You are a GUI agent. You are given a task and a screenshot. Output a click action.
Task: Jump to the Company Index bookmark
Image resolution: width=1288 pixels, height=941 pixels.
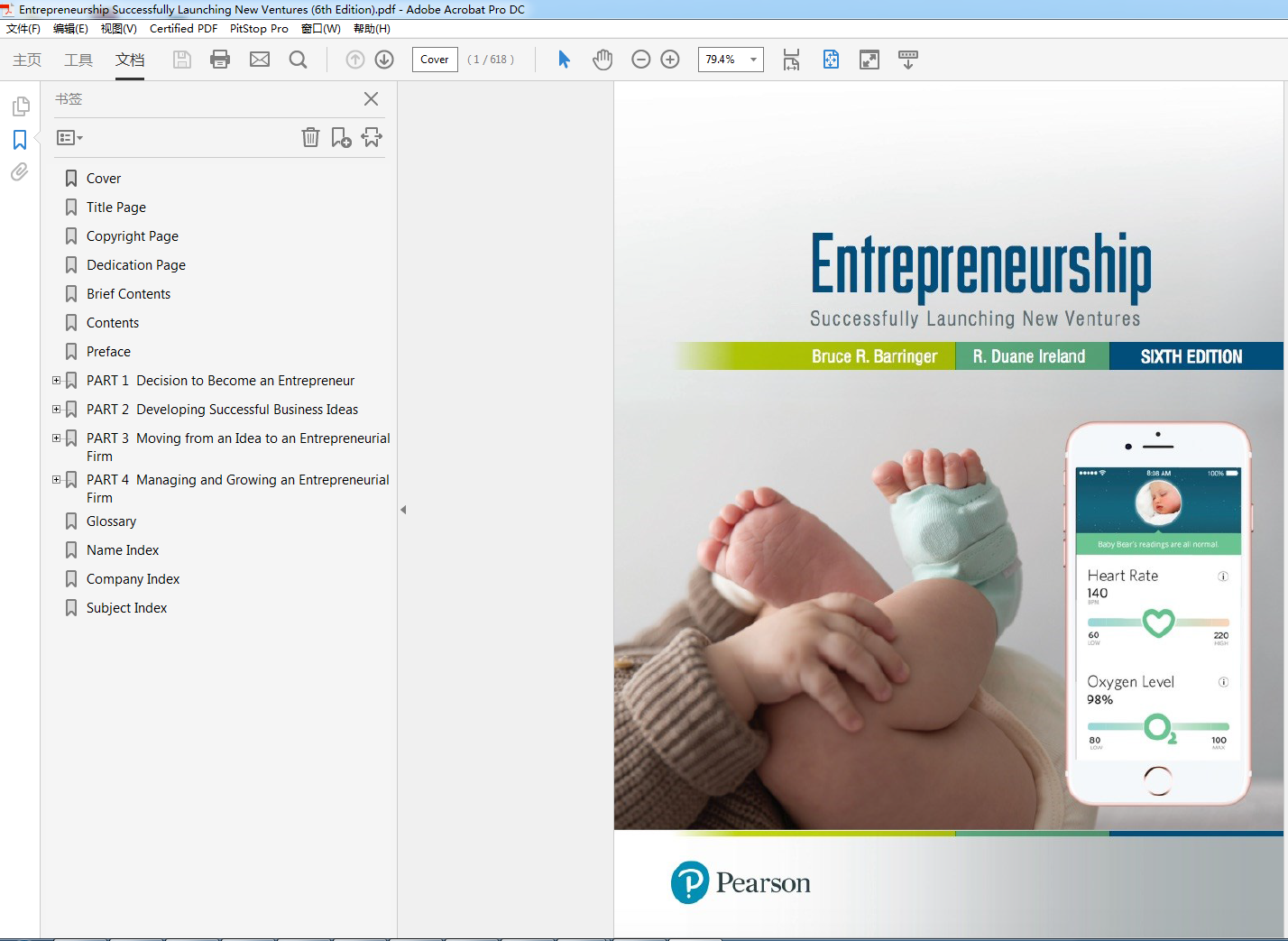(133, 579)
